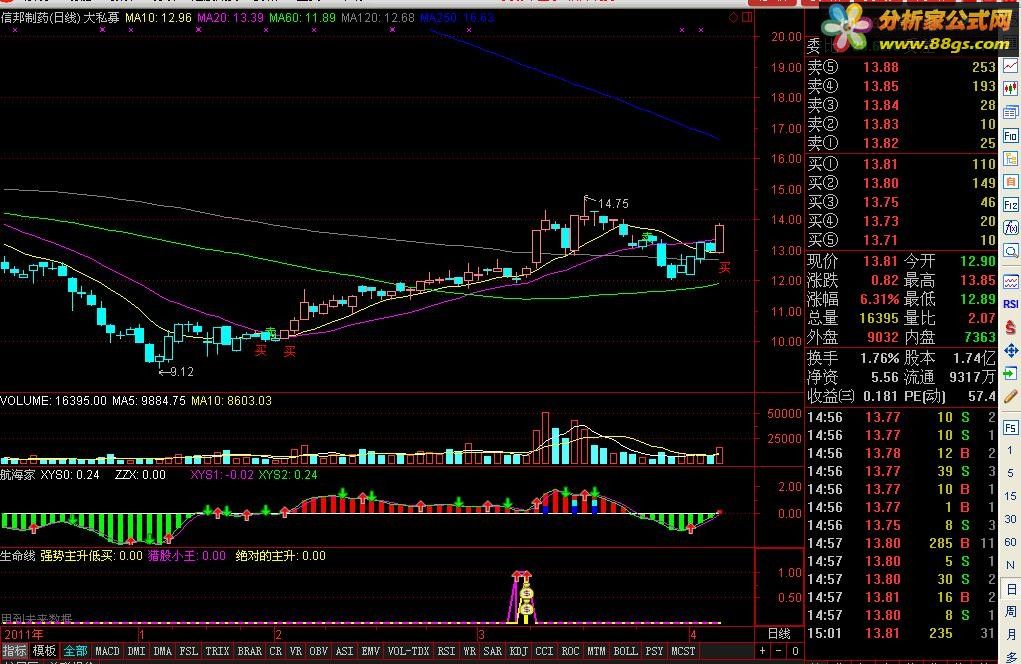
Task: Open the F10 company info icon
Action: pos(1011,135)
